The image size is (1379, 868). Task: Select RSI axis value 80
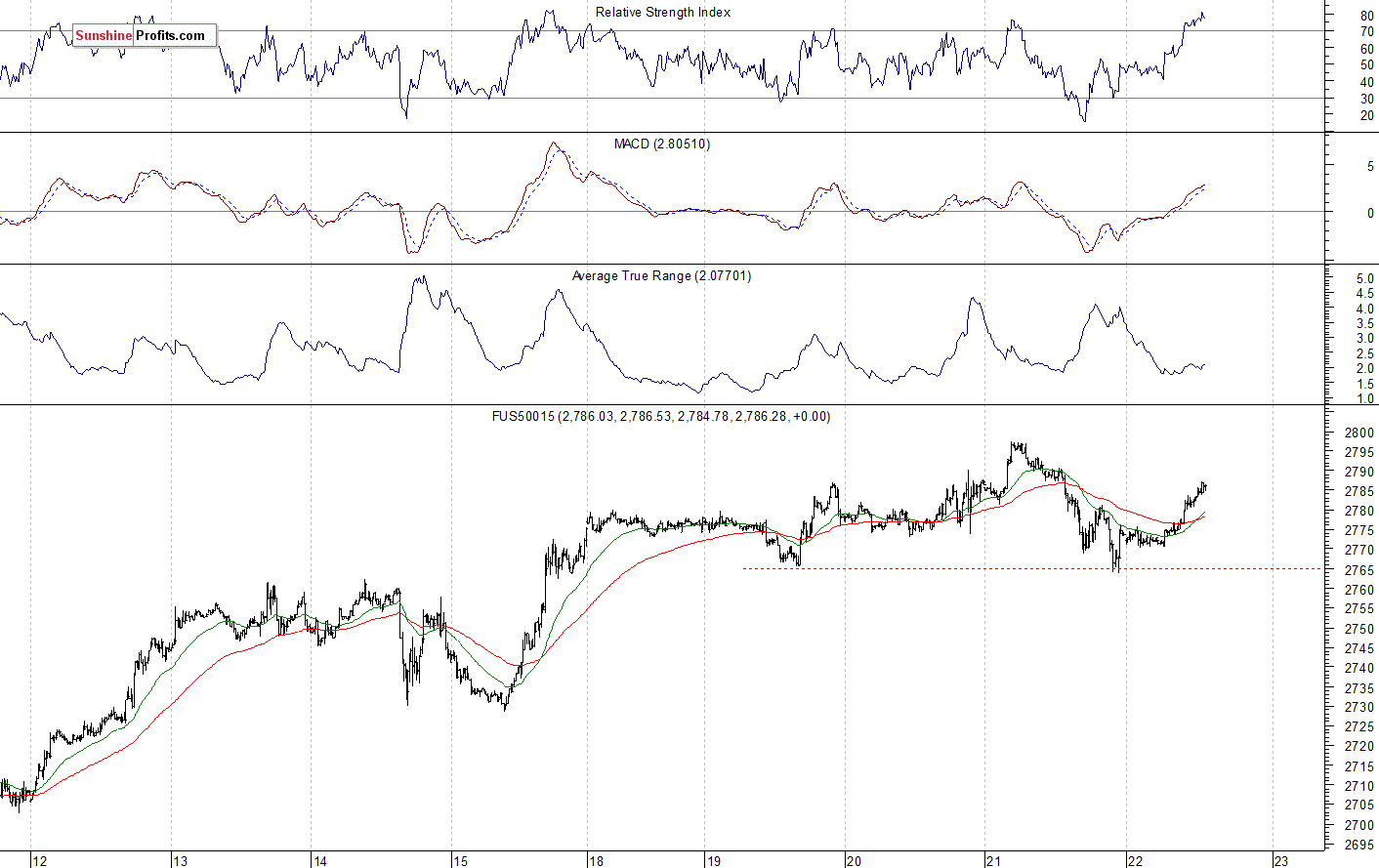(1366, 18)
